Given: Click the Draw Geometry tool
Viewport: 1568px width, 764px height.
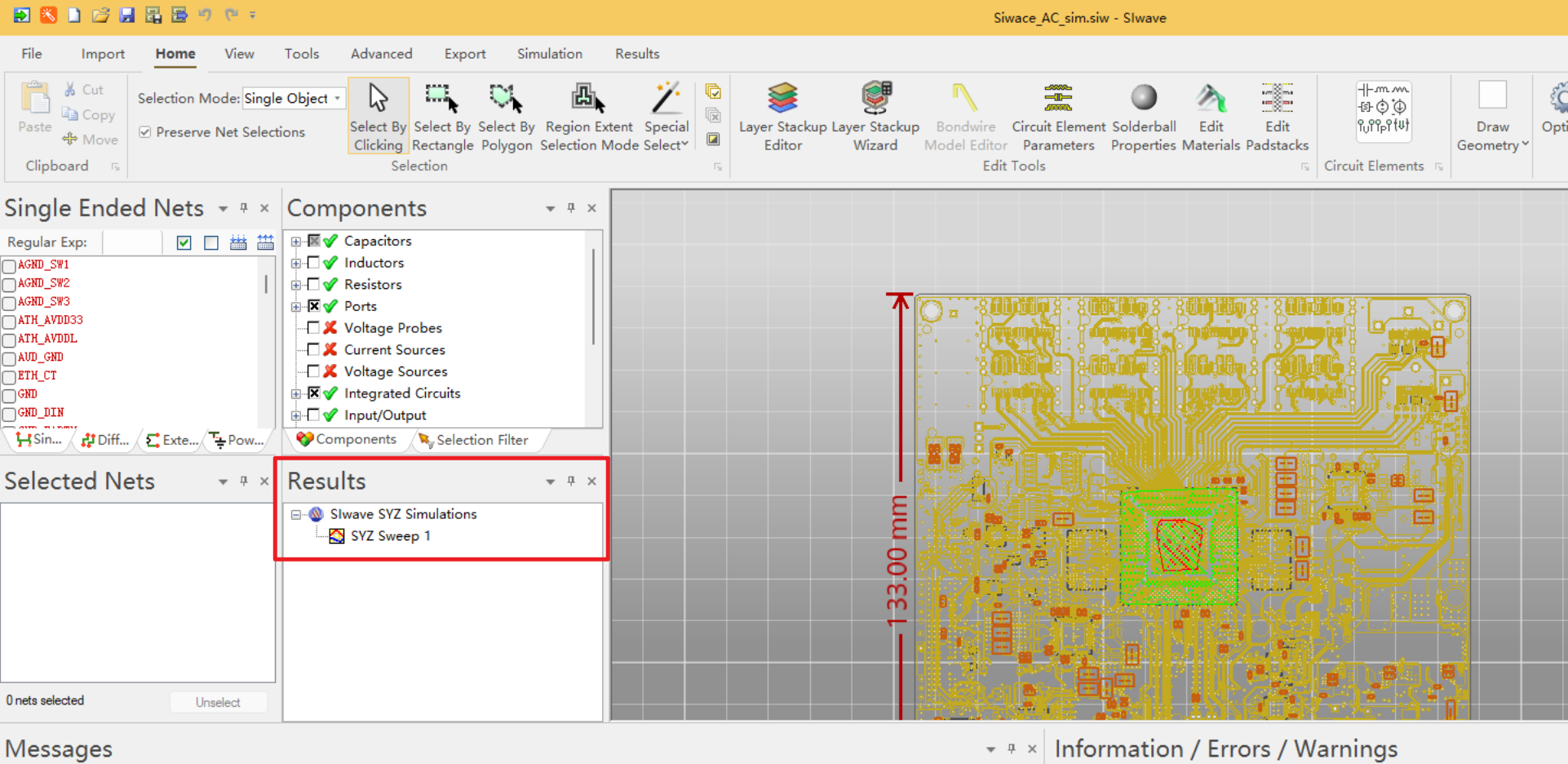Looking at the screenshot, I should click(x=1492, y=116).
